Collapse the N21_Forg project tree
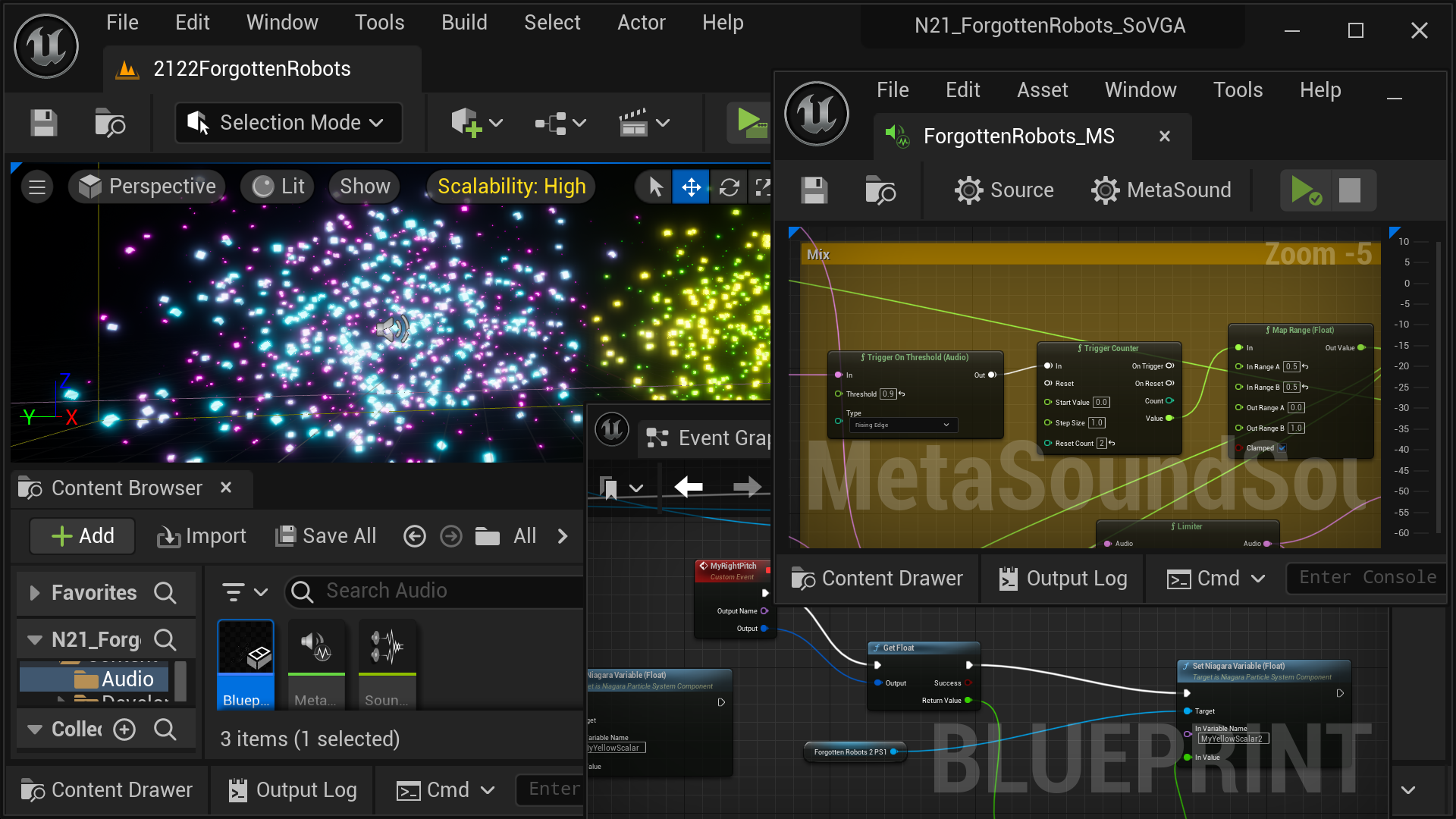 (x=34, y=640)
